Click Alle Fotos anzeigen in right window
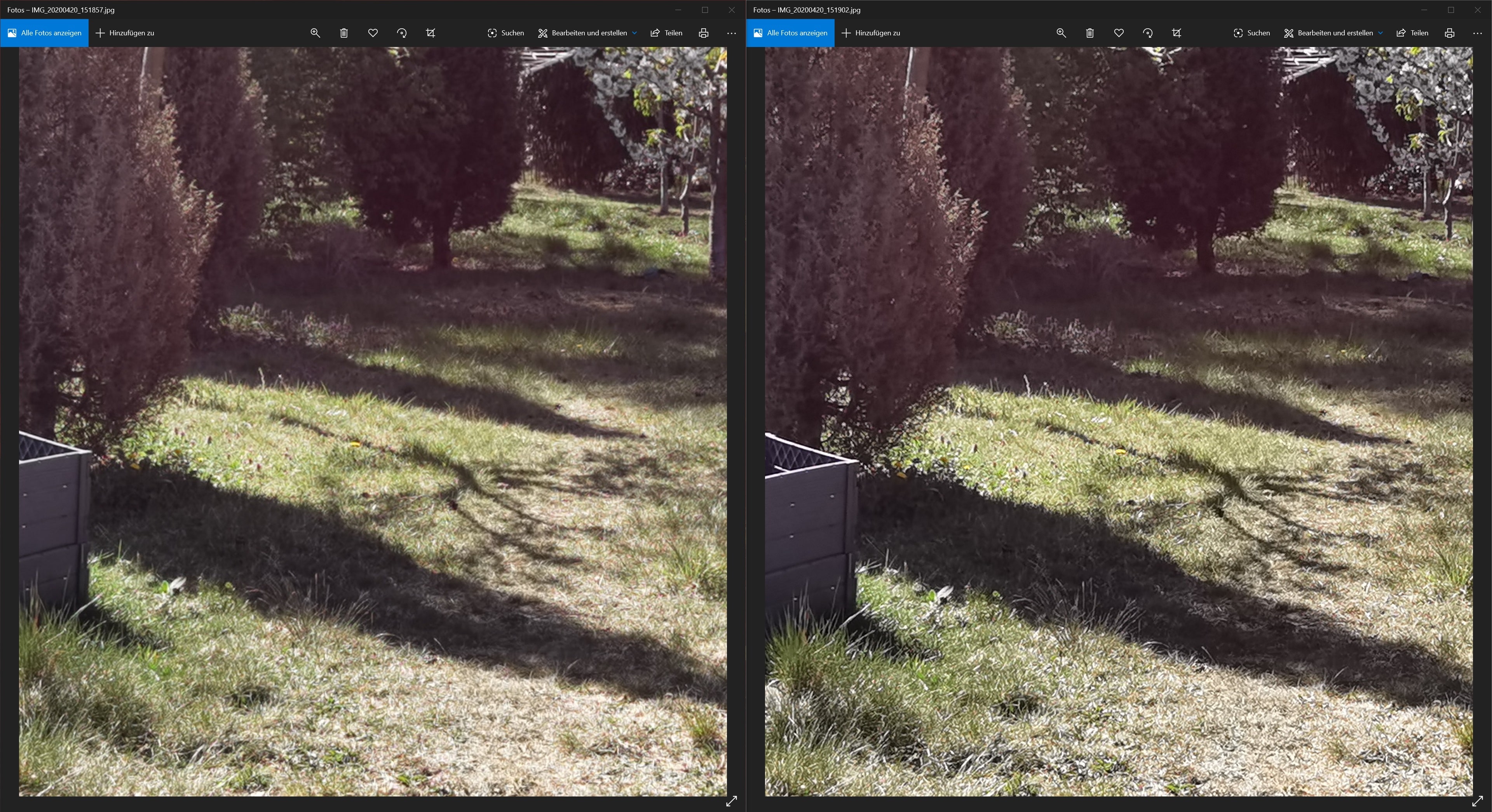 [791, 33]
